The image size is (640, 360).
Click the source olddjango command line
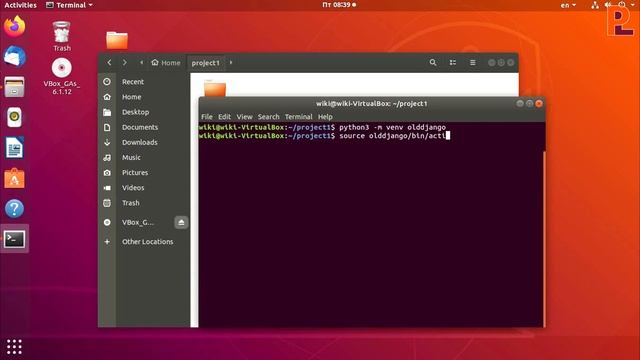tap(324, 136)
